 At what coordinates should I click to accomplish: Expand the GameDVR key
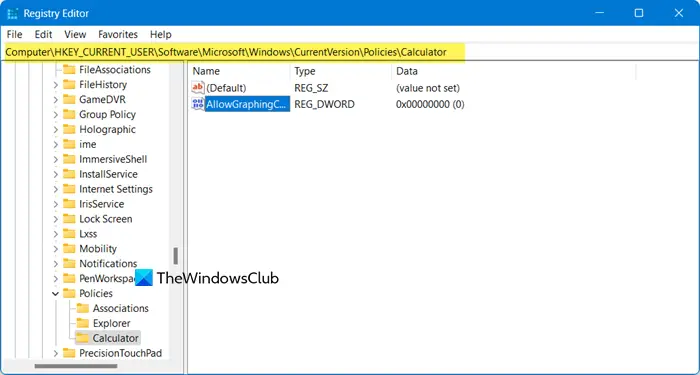tap(55, 100)
